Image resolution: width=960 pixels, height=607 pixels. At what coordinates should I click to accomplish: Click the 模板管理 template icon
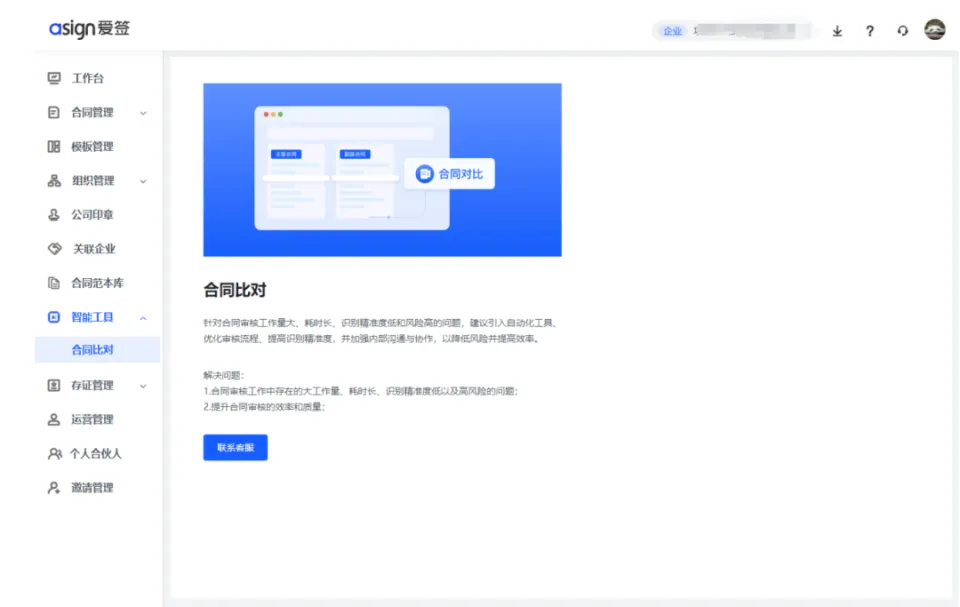tap(54, 147)
